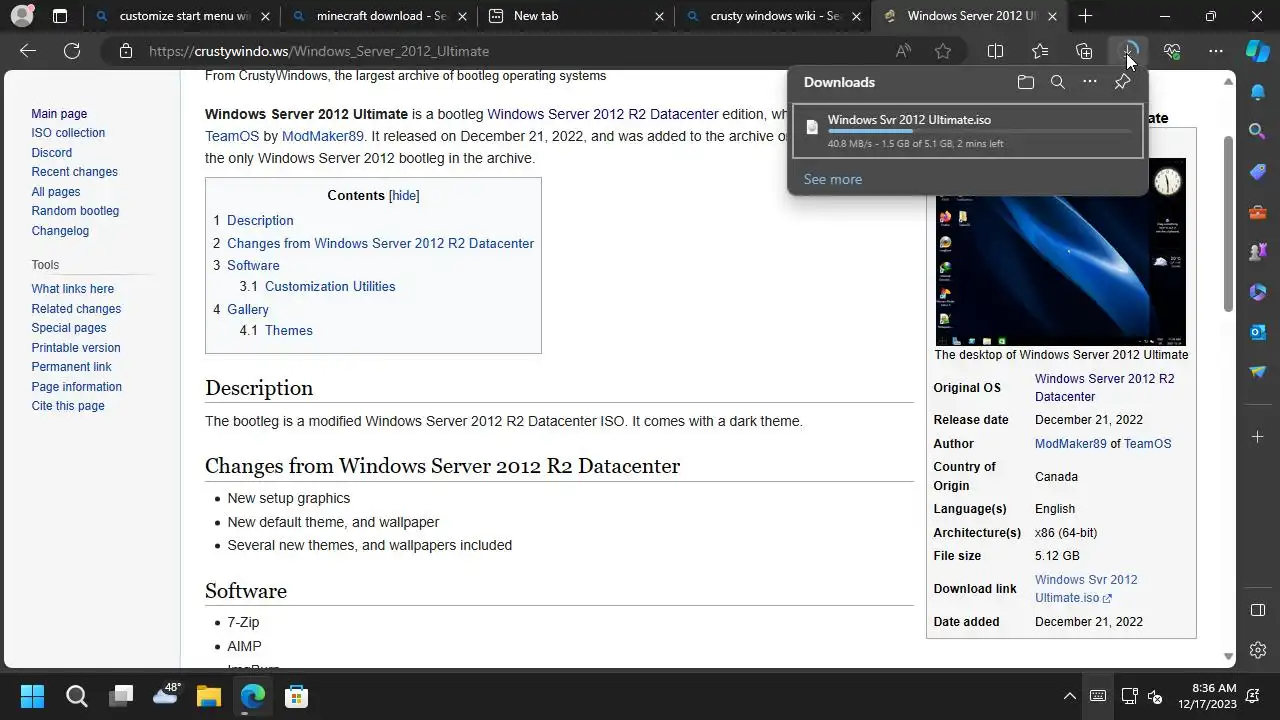Add this page to favorites with the star
The width and height of the screenshot is (1280, 720).
tap(943, 51)
